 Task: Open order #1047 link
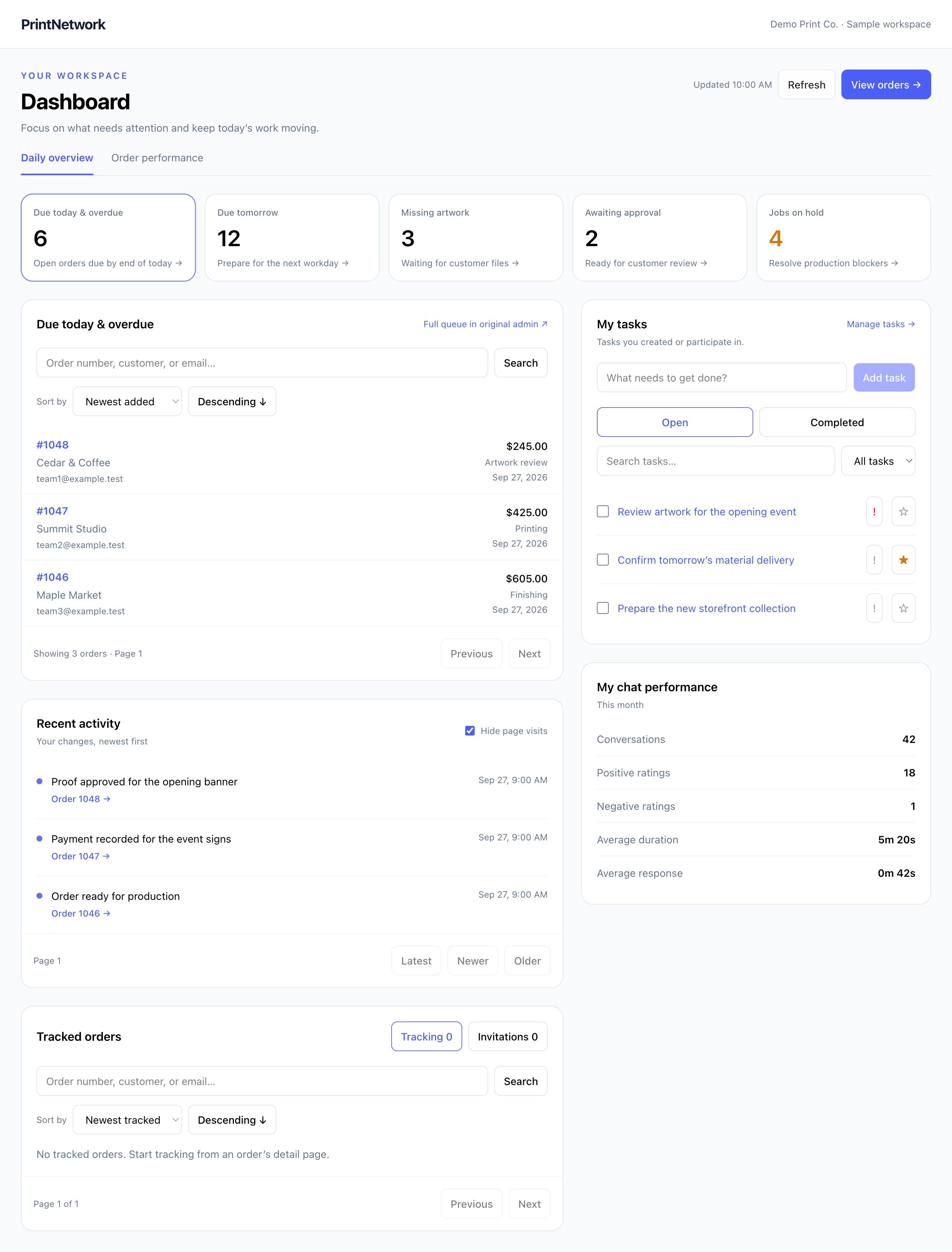[52, 511]
